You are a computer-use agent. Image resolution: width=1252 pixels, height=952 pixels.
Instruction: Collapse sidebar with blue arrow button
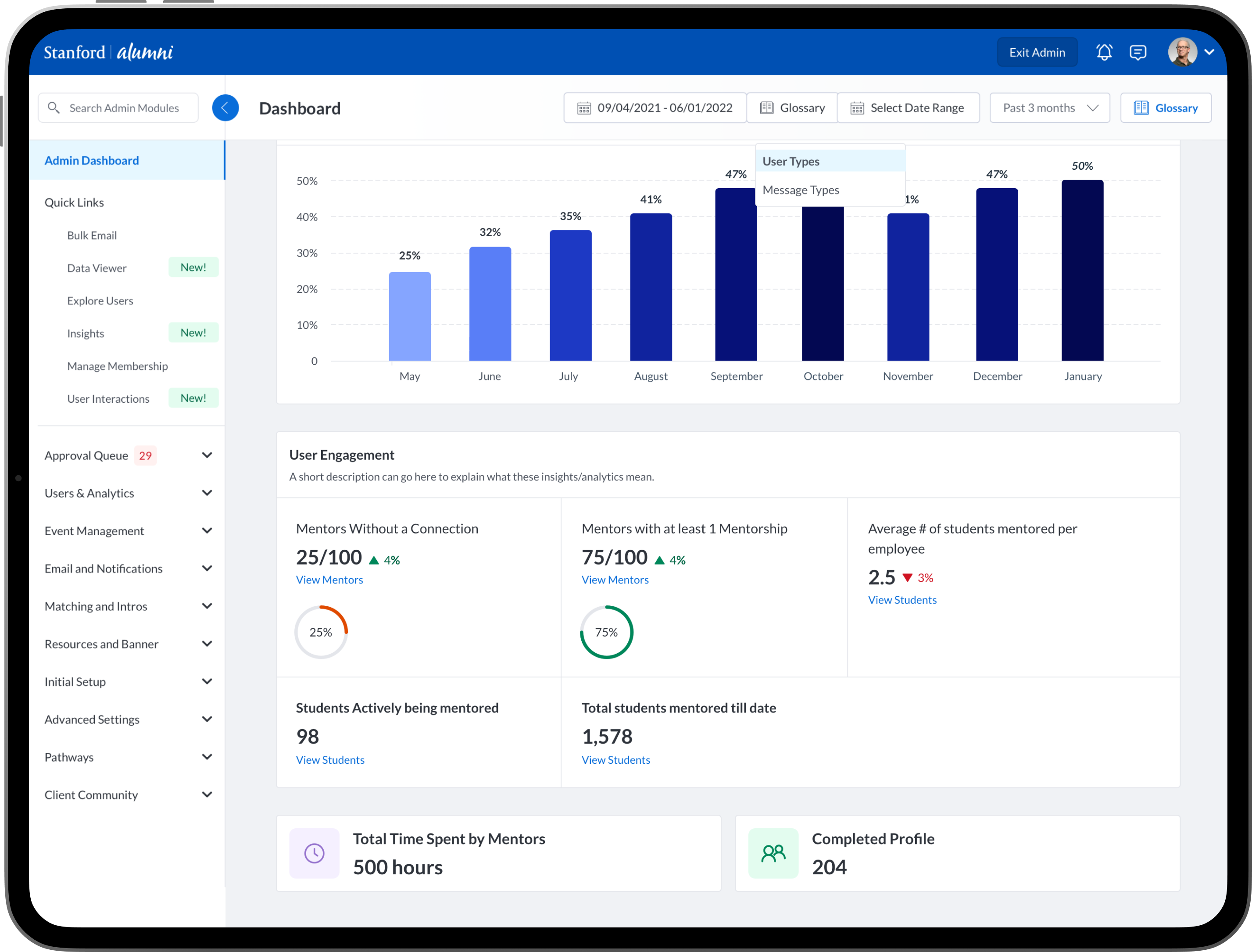tap(225, 107)
